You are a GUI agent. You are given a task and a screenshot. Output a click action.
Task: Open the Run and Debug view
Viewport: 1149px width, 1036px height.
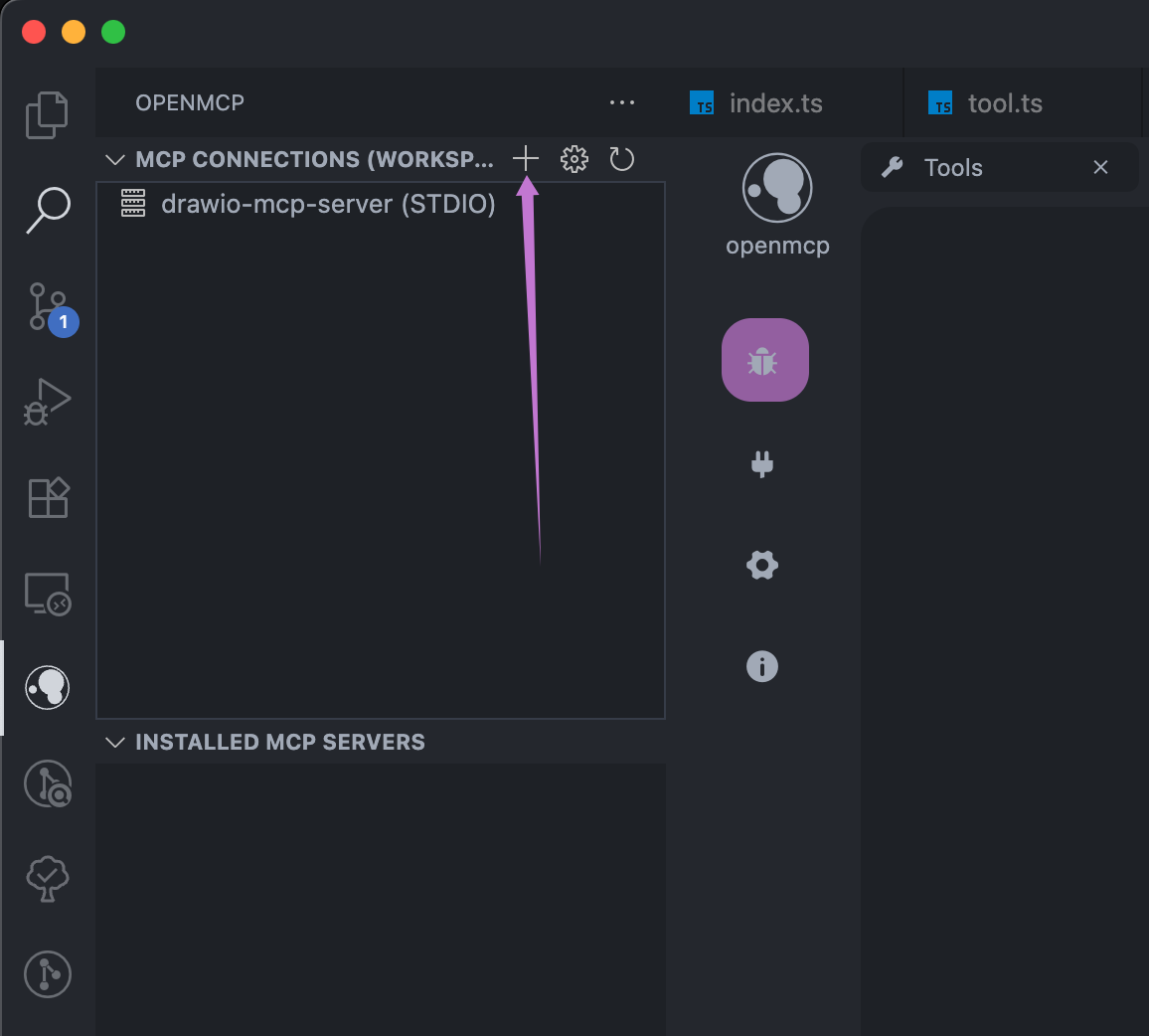(48, 401)
